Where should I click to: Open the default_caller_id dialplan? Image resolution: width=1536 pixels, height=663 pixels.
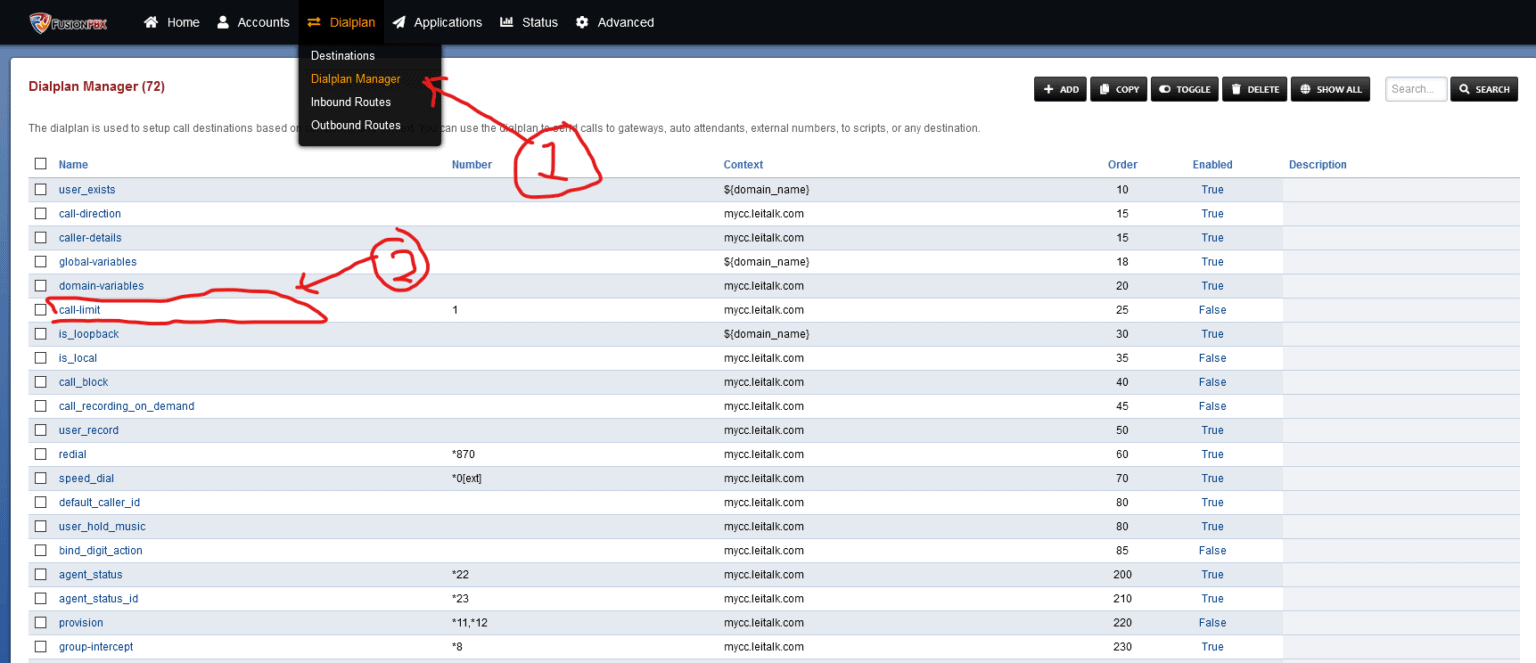(99, 502)
